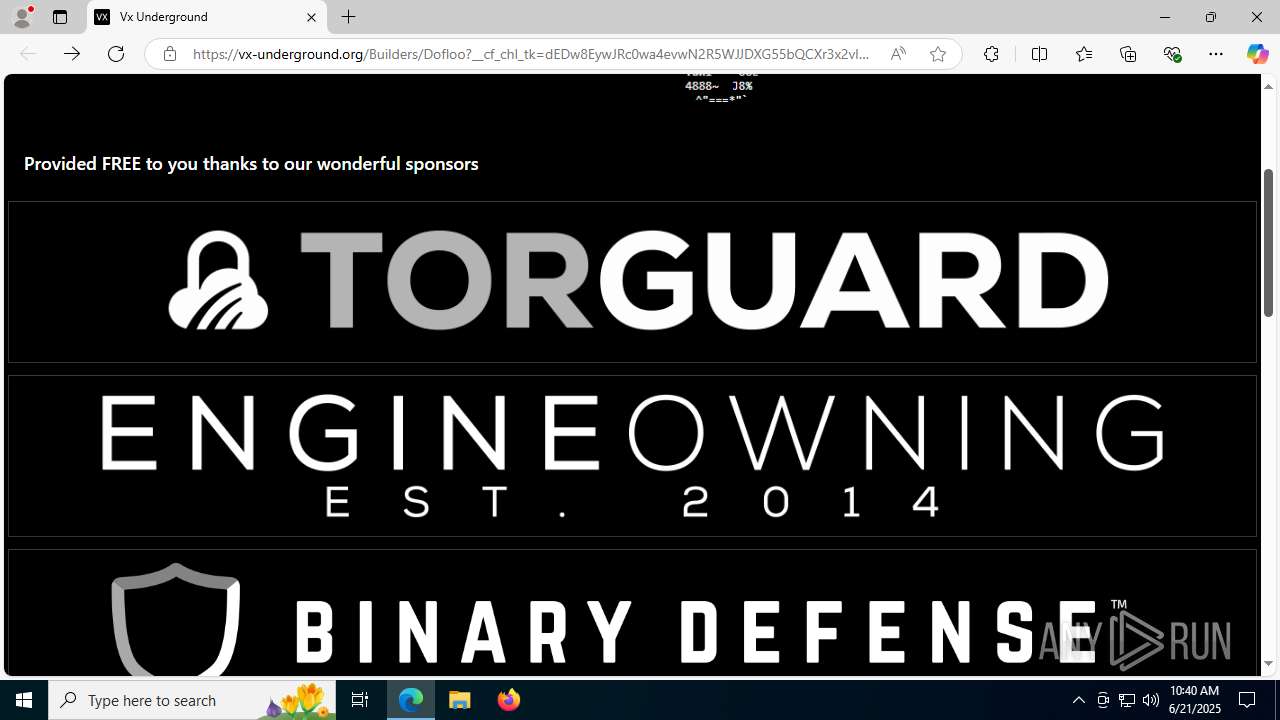Open a new tab with plus button
The image size is (1280, 720).
coord(348,17)
